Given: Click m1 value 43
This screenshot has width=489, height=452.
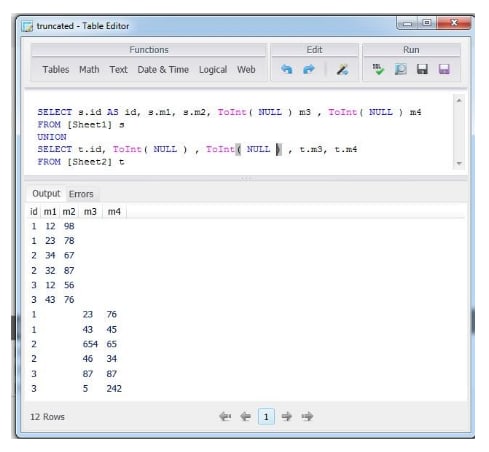Looking at the screenshot, I should click(50, 300).
